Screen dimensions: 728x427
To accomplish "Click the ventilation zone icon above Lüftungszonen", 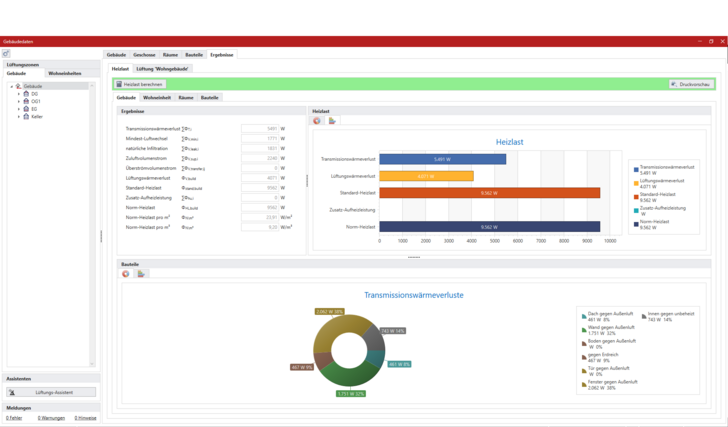I will pyautogui.click(x=6, y=54).
